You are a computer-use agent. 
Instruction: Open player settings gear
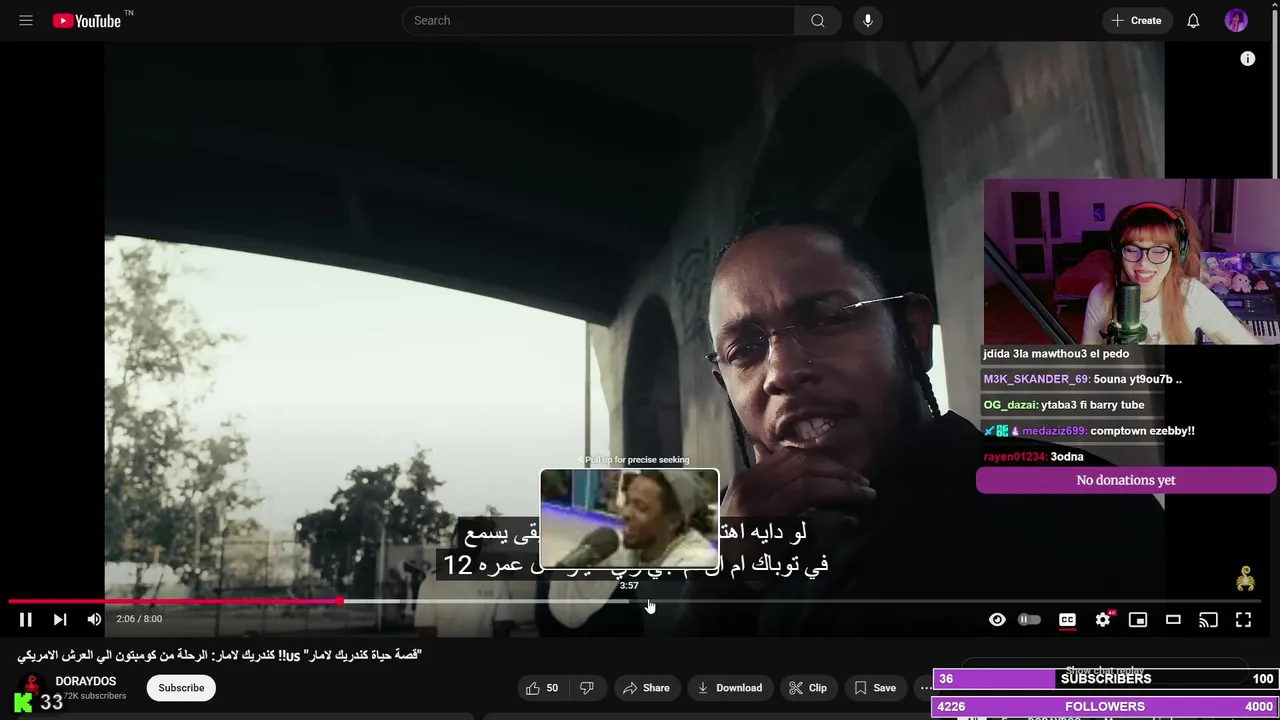[x=1103, y=619]
